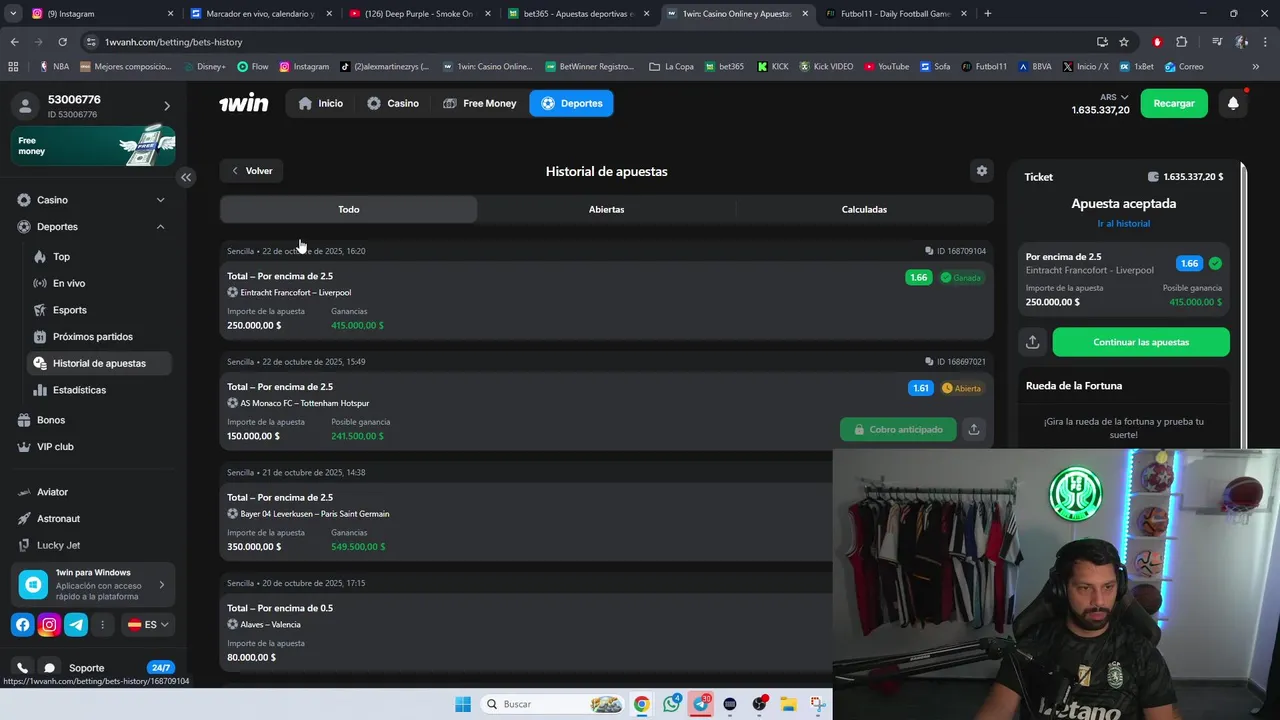Open Snipping Tool from the taskbar

(817, 704)
